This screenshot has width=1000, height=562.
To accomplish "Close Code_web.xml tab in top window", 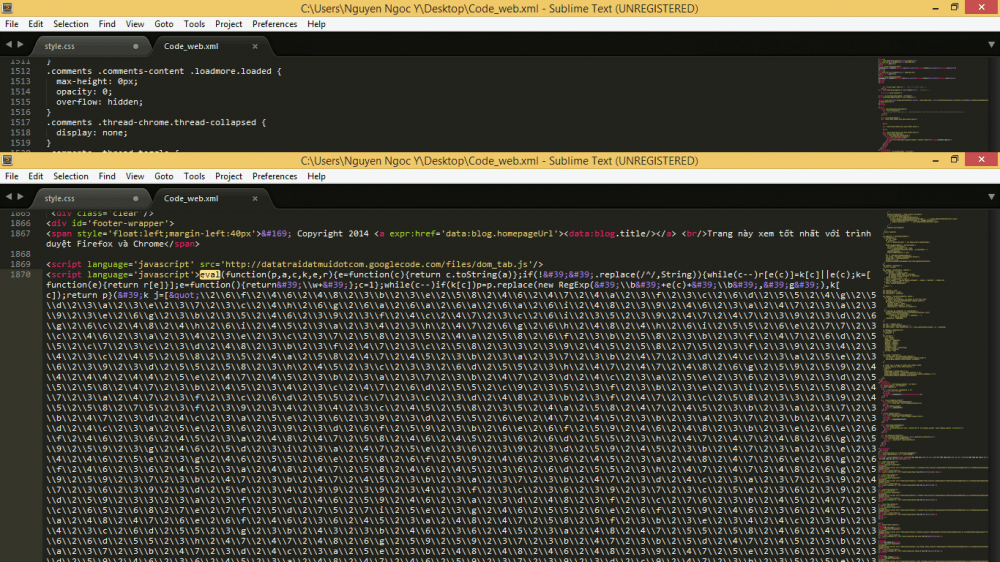I will pyautogui.click(x=255, y=46).
